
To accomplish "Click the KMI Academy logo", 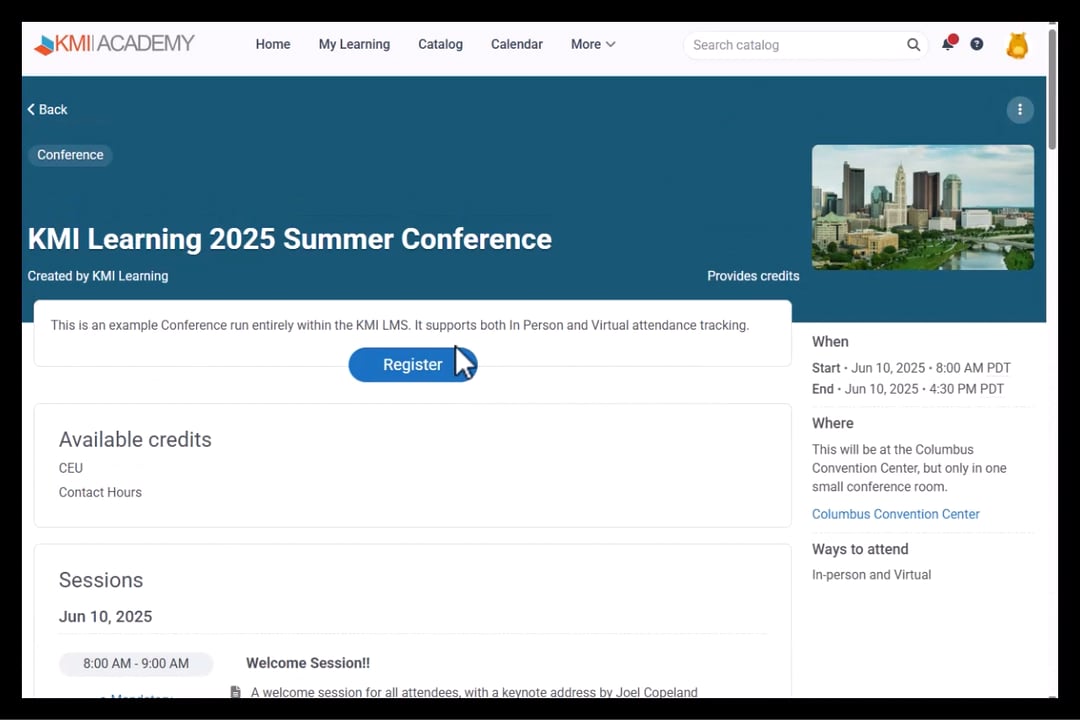I will coord(114,44).
